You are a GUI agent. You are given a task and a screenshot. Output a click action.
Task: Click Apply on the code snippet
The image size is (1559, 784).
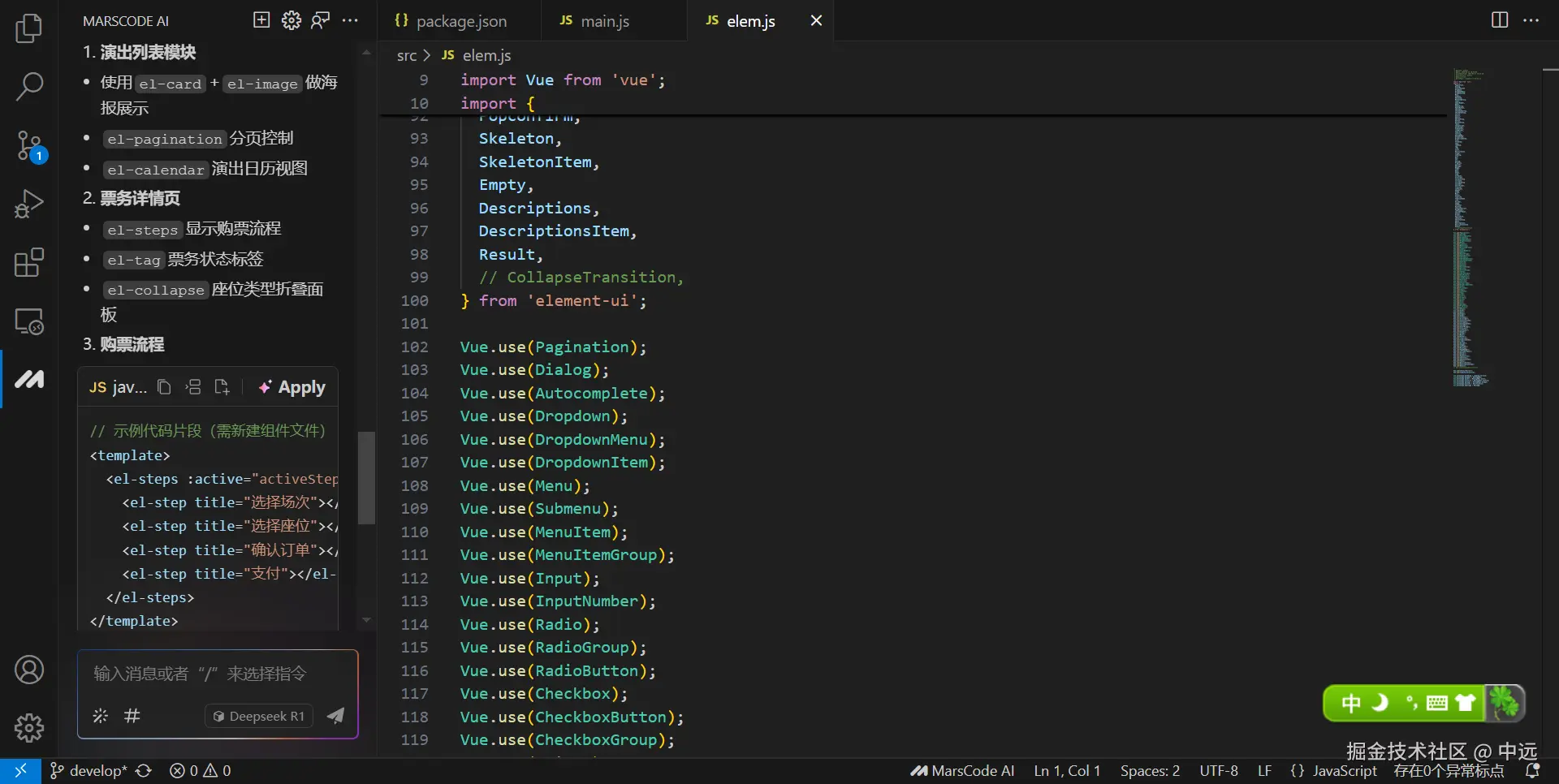[292, 387]
